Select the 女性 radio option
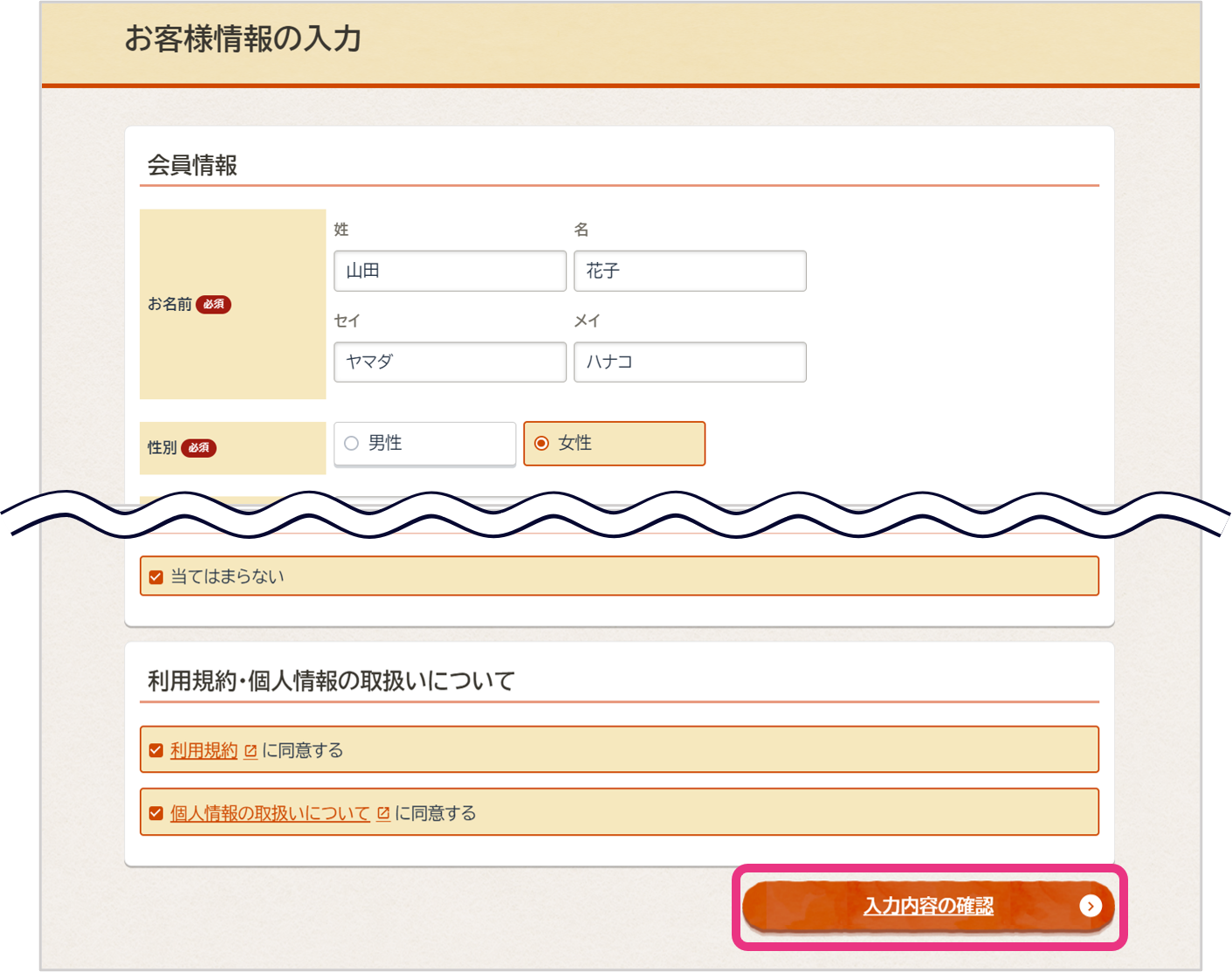Screen dimensions: 1232x972 pyautogui.click(x=541, y=444)
